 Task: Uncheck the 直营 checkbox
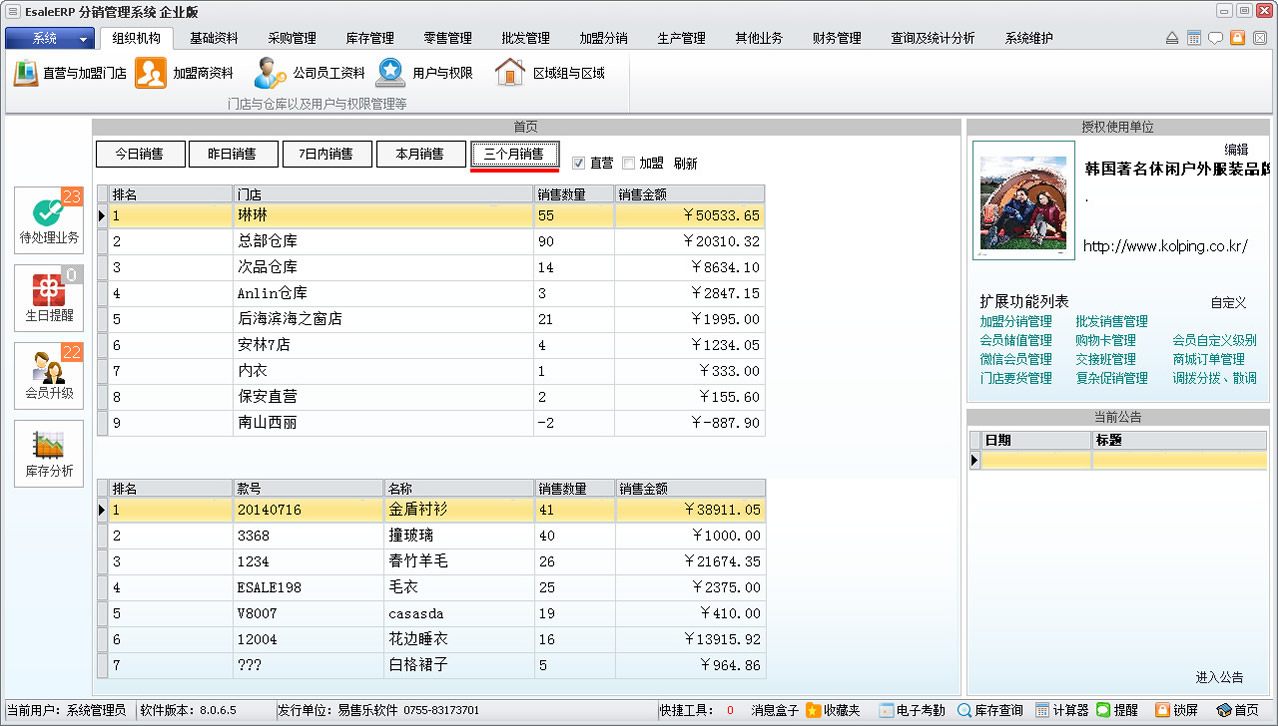tap(578, 163)
